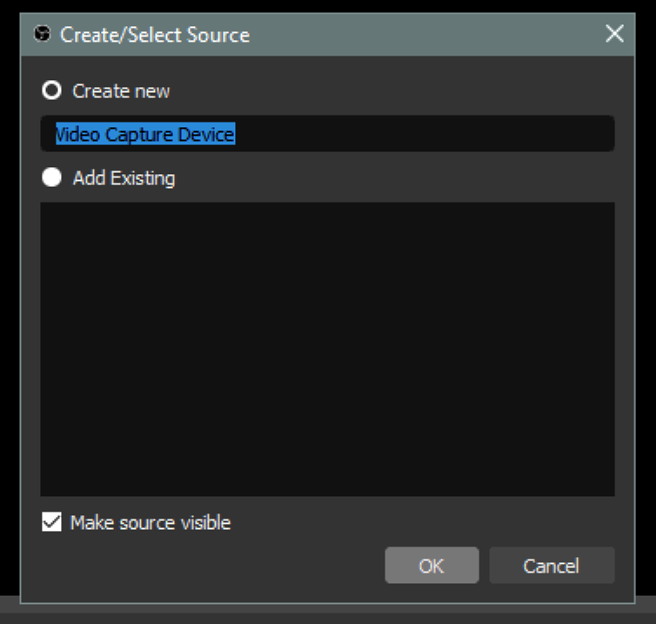Select the Create new radio button
The image size is (656, 624).
point(51,91)
